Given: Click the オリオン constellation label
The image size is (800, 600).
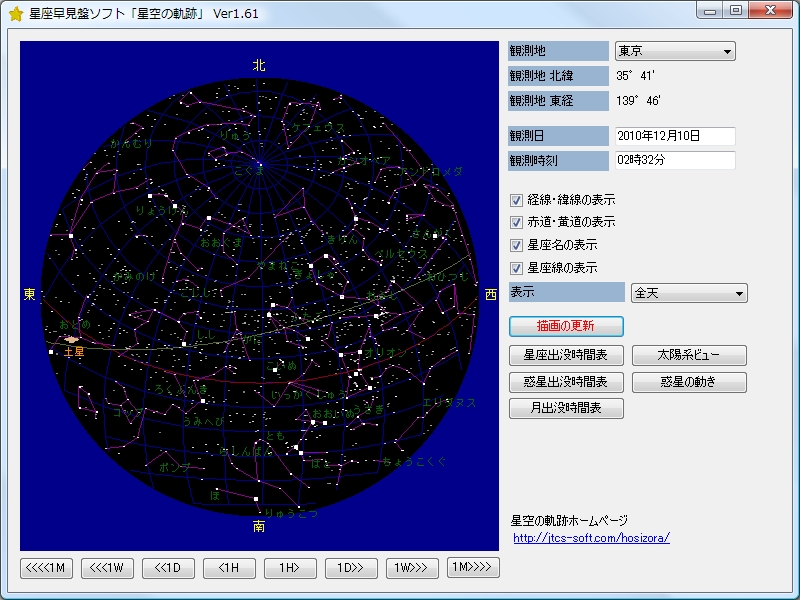Looking at the screenshot, I should [385, 353].
